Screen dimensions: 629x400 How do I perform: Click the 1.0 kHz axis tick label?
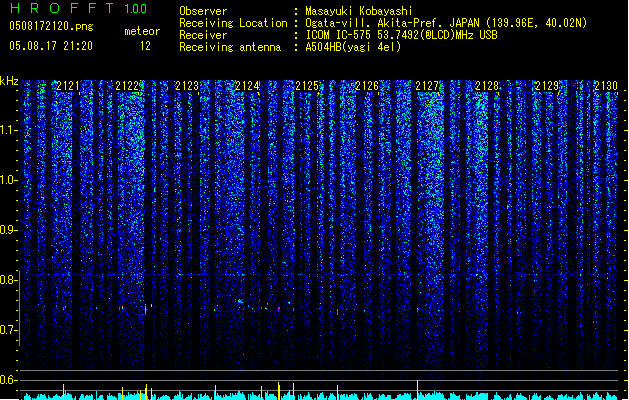[x=8, y=180]
